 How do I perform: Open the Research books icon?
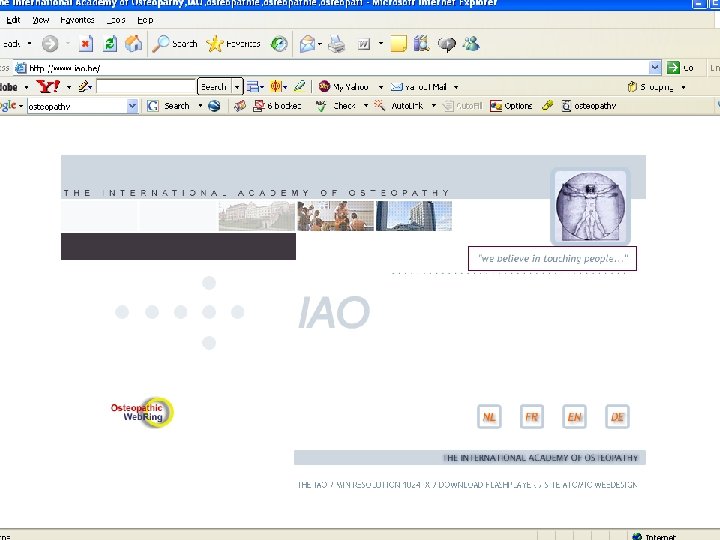coord(421,44)
